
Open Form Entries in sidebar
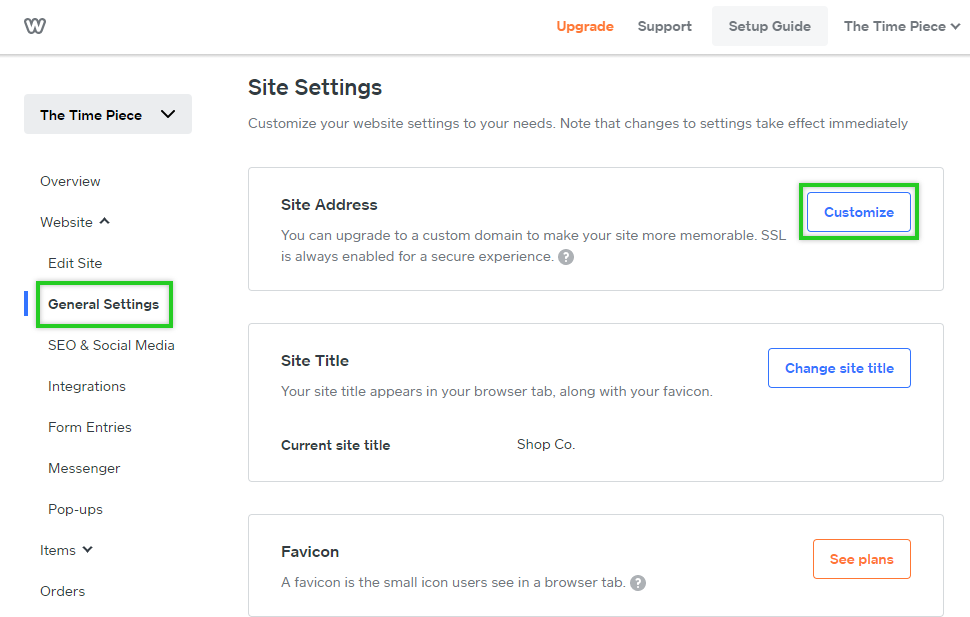(x=90, y=427)
